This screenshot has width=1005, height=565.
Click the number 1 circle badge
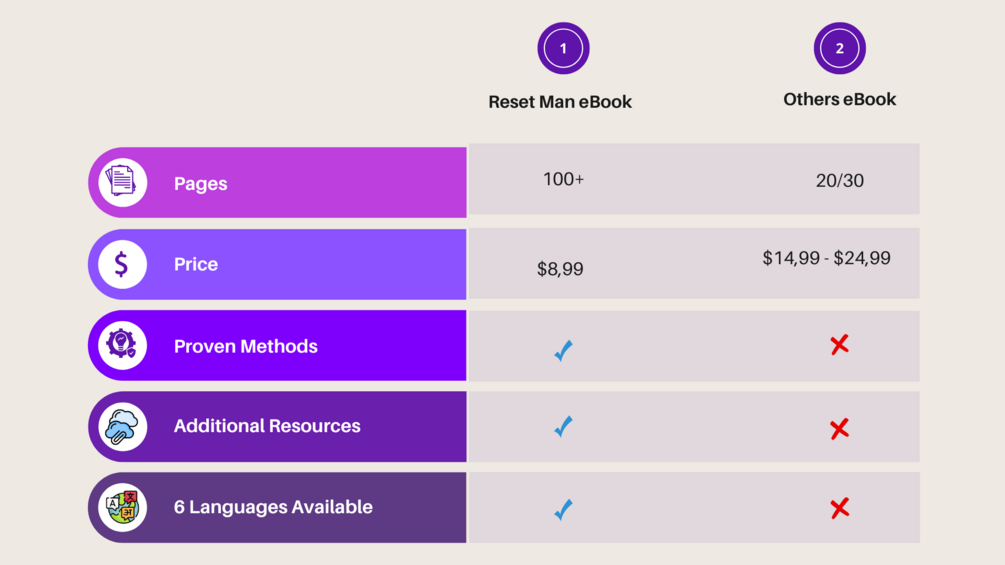[x=563, y=48]
